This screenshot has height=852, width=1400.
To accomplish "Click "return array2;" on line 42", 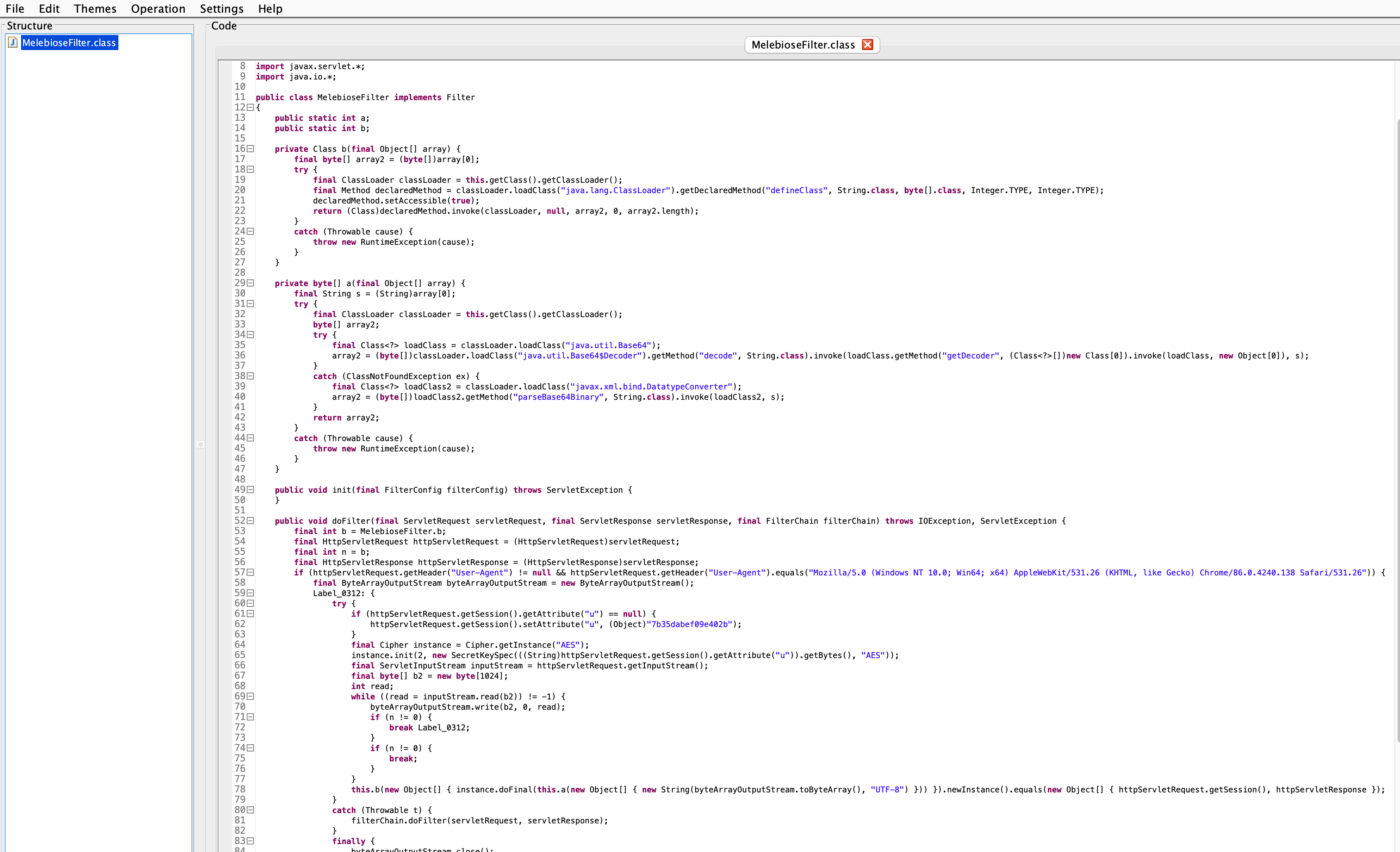I will 346,418.
